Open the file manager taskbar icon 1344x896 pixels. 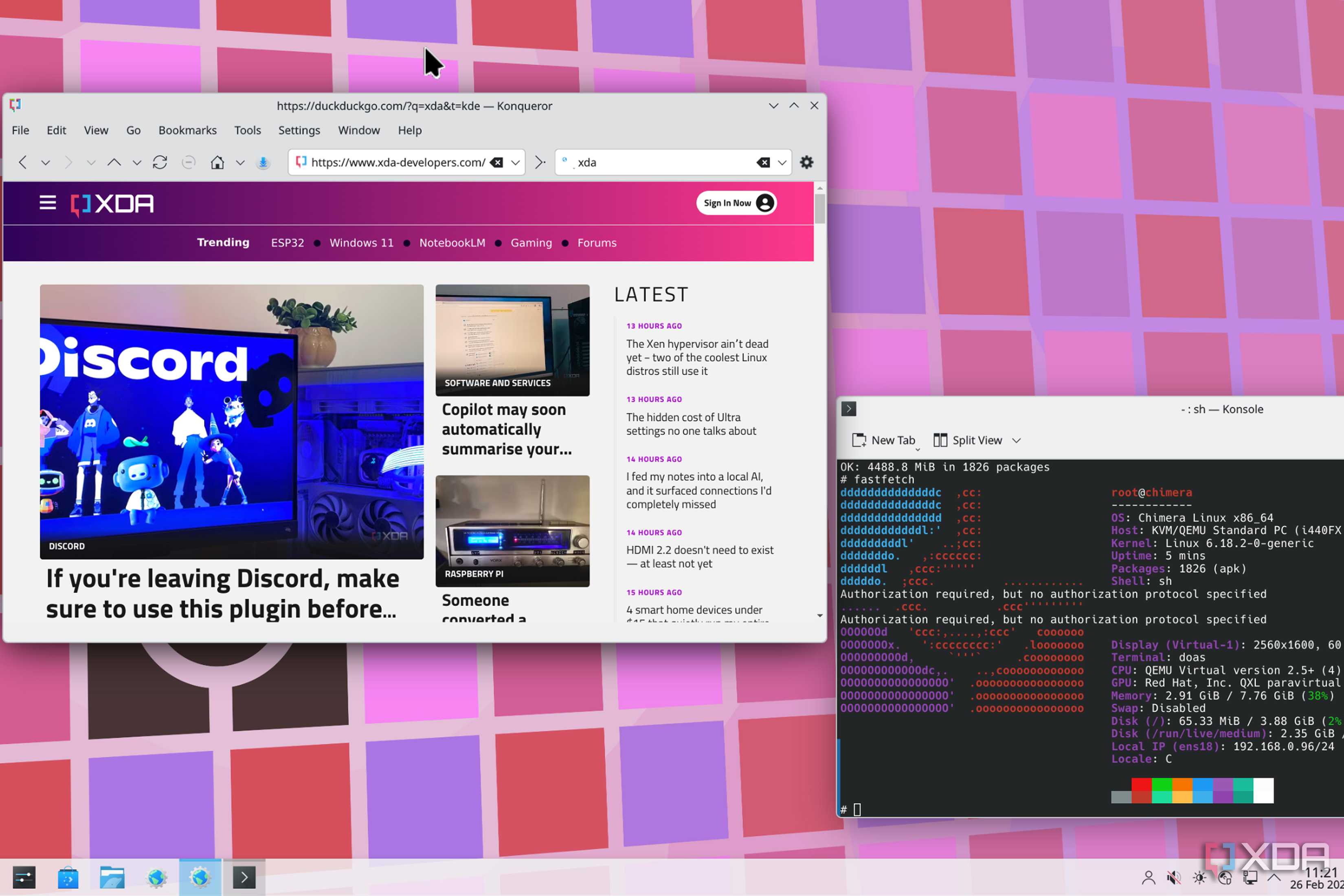tap(112, 878)
